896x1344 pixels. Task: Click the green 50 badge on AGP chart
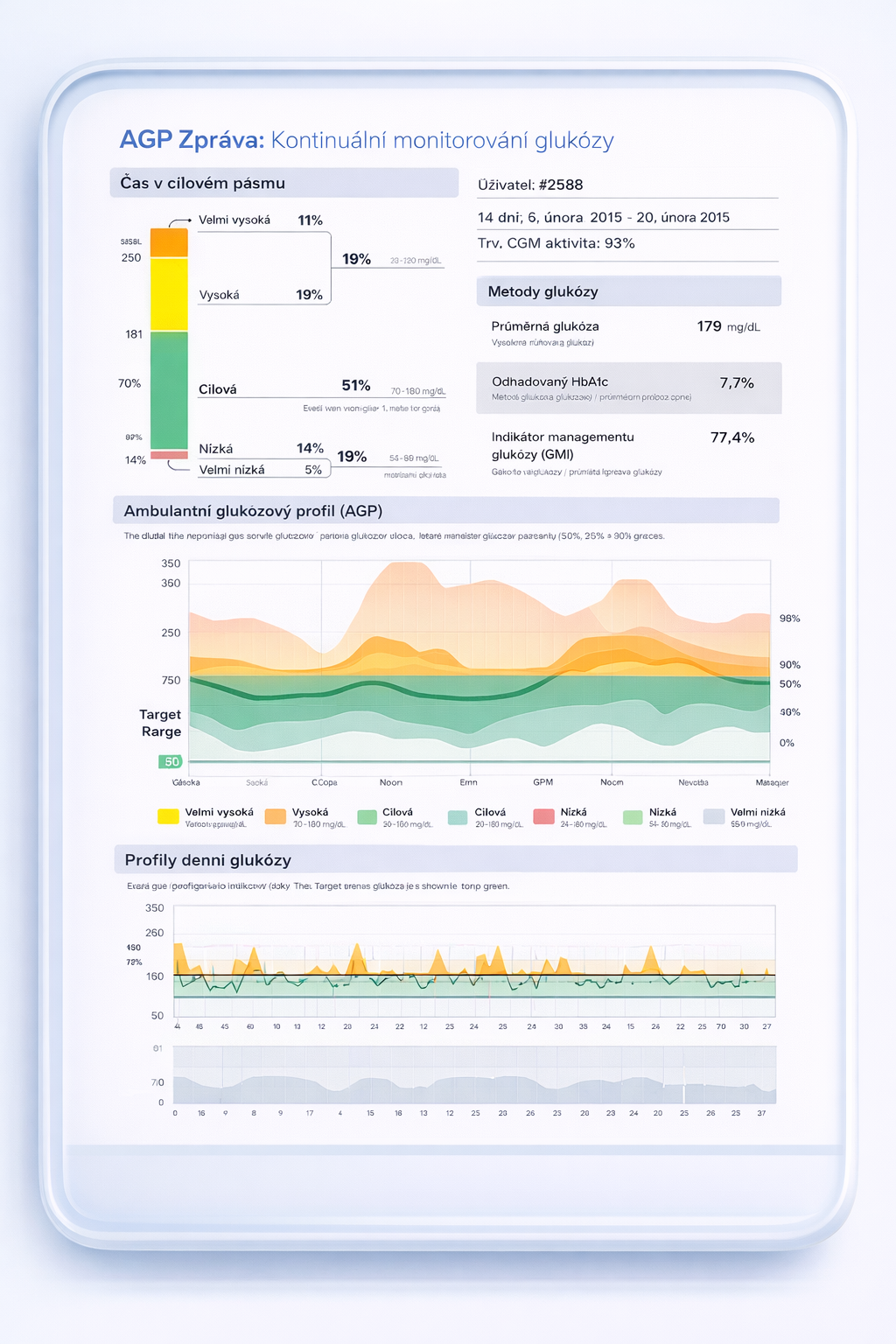tap(171, 761)
